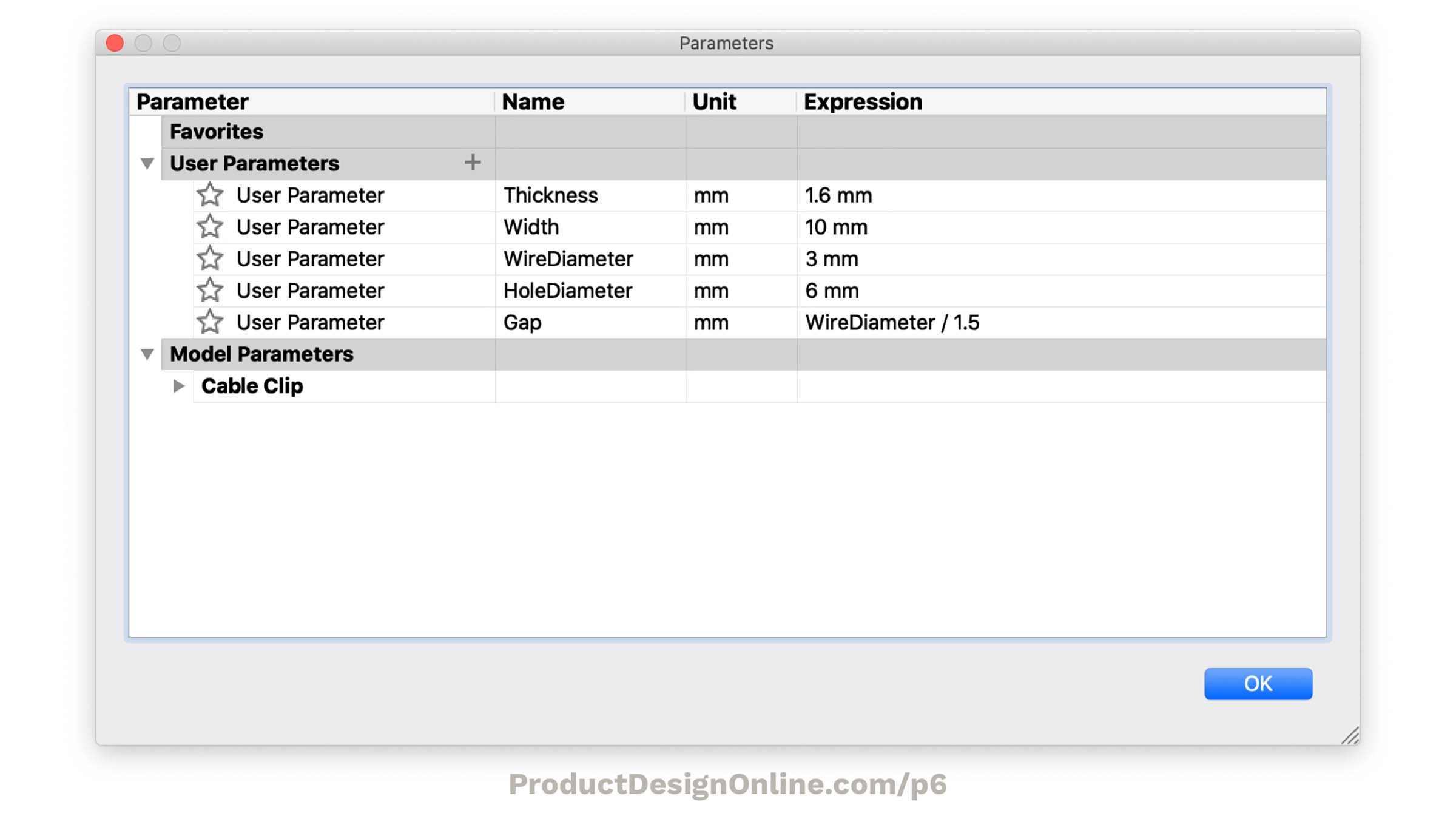1456x819 pixels.
Task: Favorite the Gap parameter star
Action: coord(210,322)
